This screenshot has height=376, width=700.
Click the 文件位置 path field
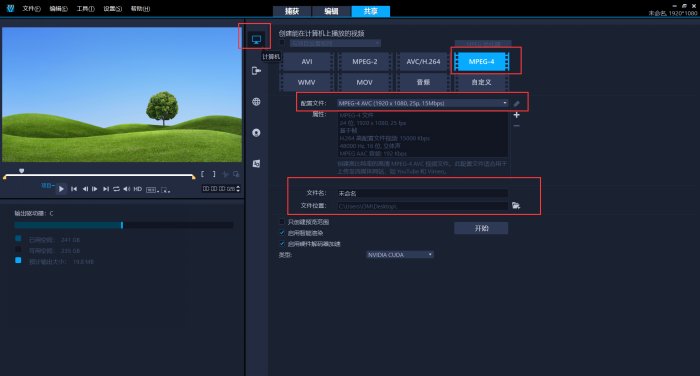422,206
